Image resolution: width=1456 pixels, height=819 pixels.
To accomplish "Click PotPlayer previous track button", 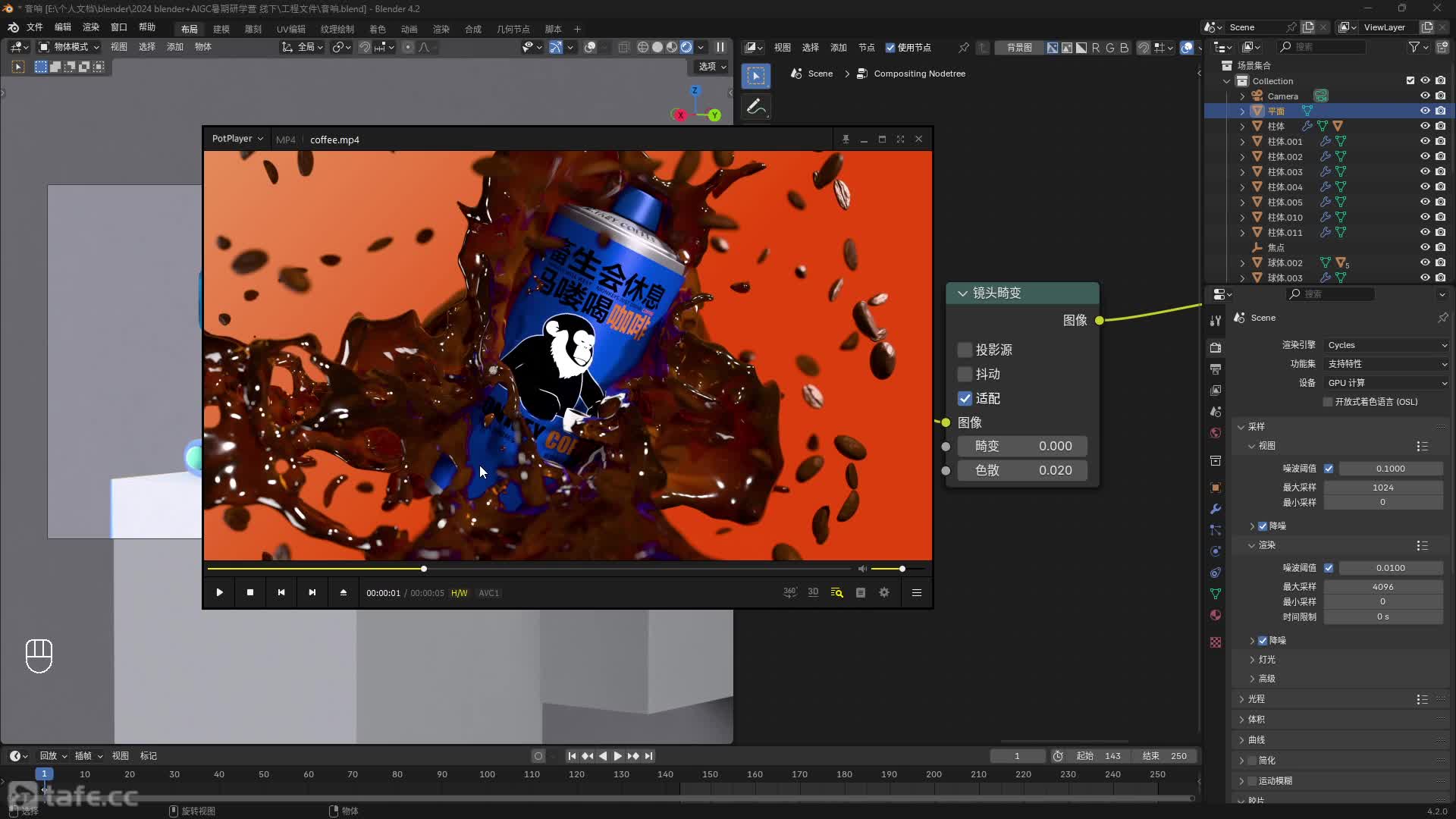I will coord(281,592).
